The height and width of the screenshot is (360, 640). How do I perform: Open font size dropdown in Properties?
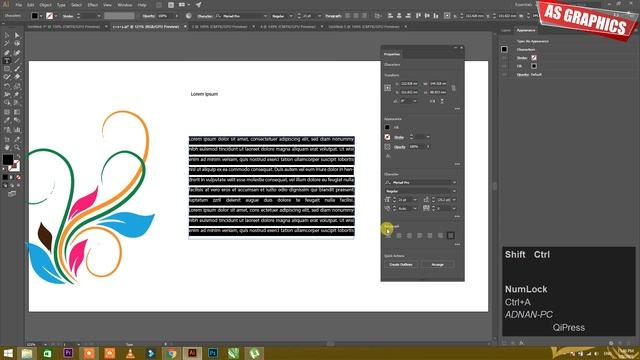pos(415,200)
